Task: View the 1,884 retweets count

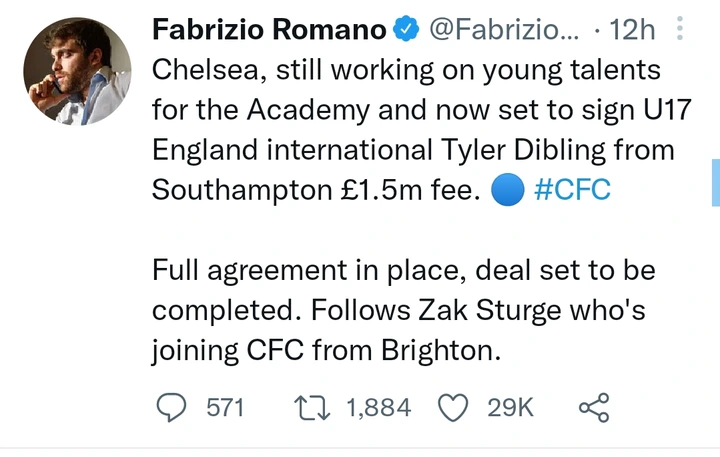Action: click(x=378, y=408)
